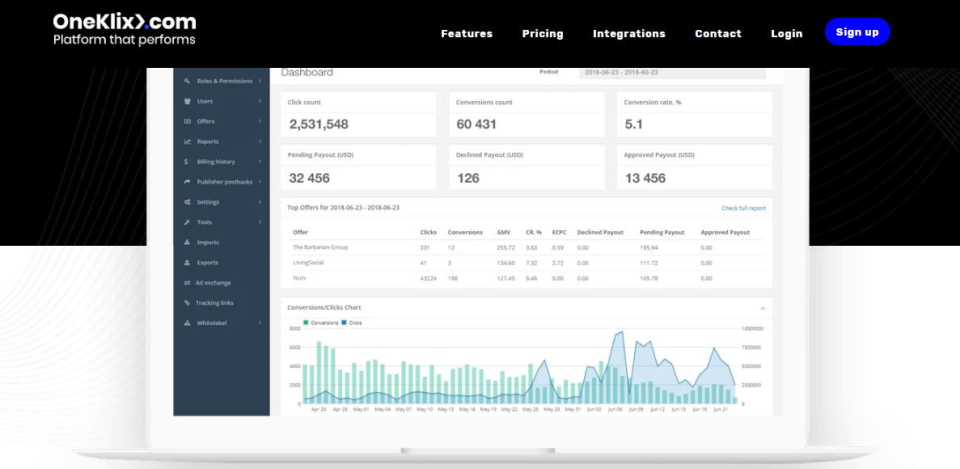The height and width of the screenshot is (469, 960).
Task: Select The Barbarian Group offer row
Action: click(x=527, y=247)
